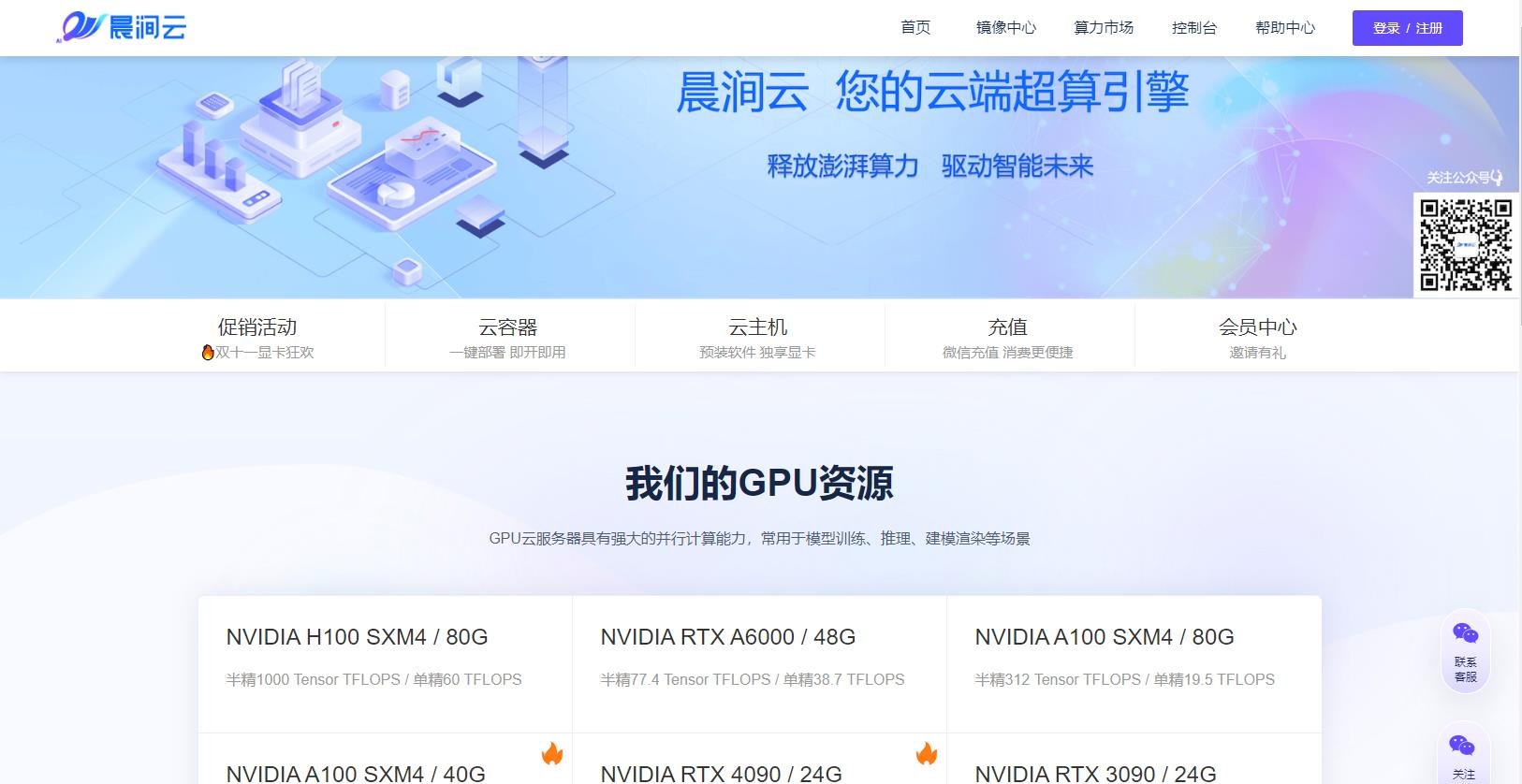Click 我们的GPU资源 heading
This screenshot has height=784, width=1522.
click(759, 484)
